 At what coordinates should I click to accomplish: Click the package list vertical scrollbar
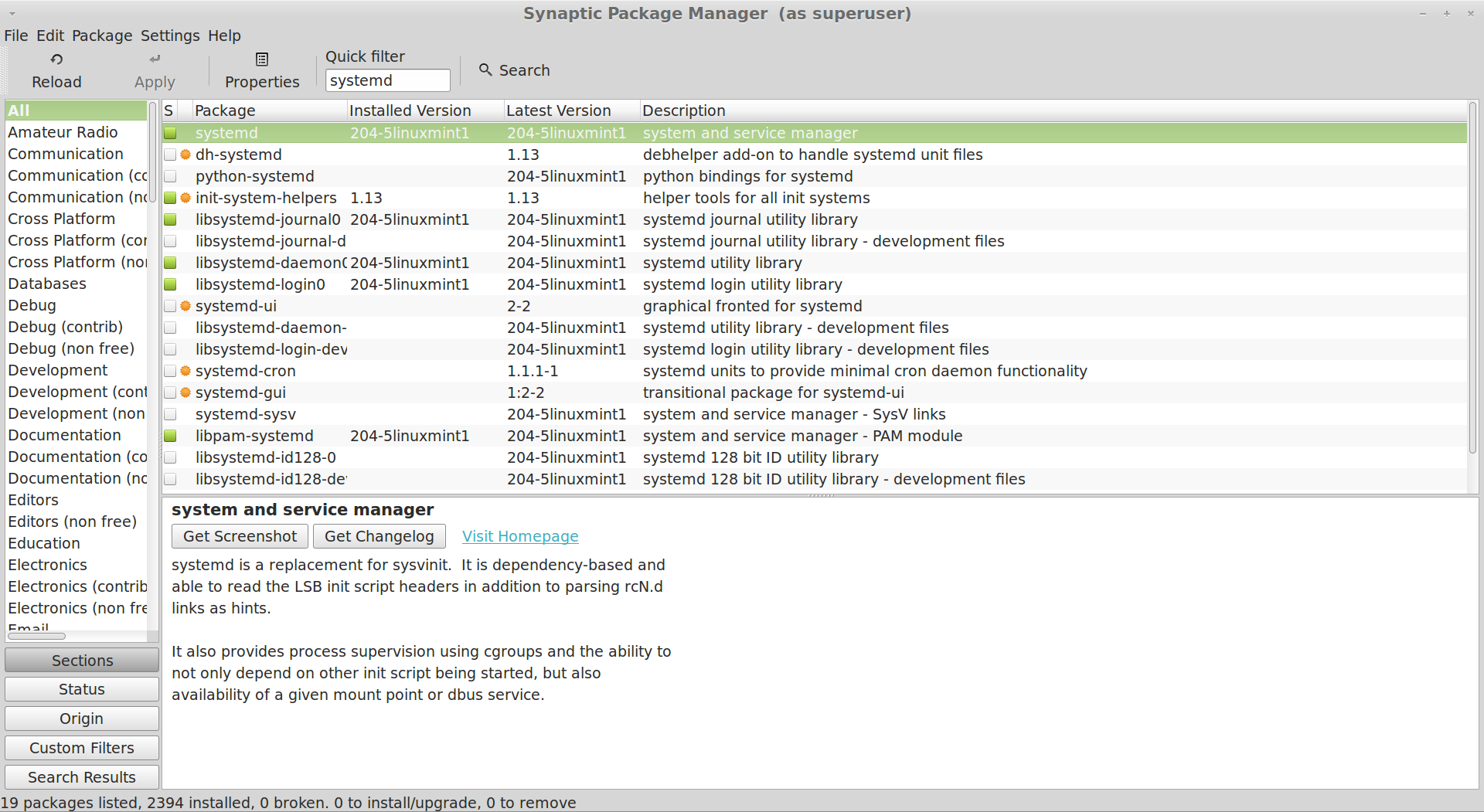tap(1472, 278)
